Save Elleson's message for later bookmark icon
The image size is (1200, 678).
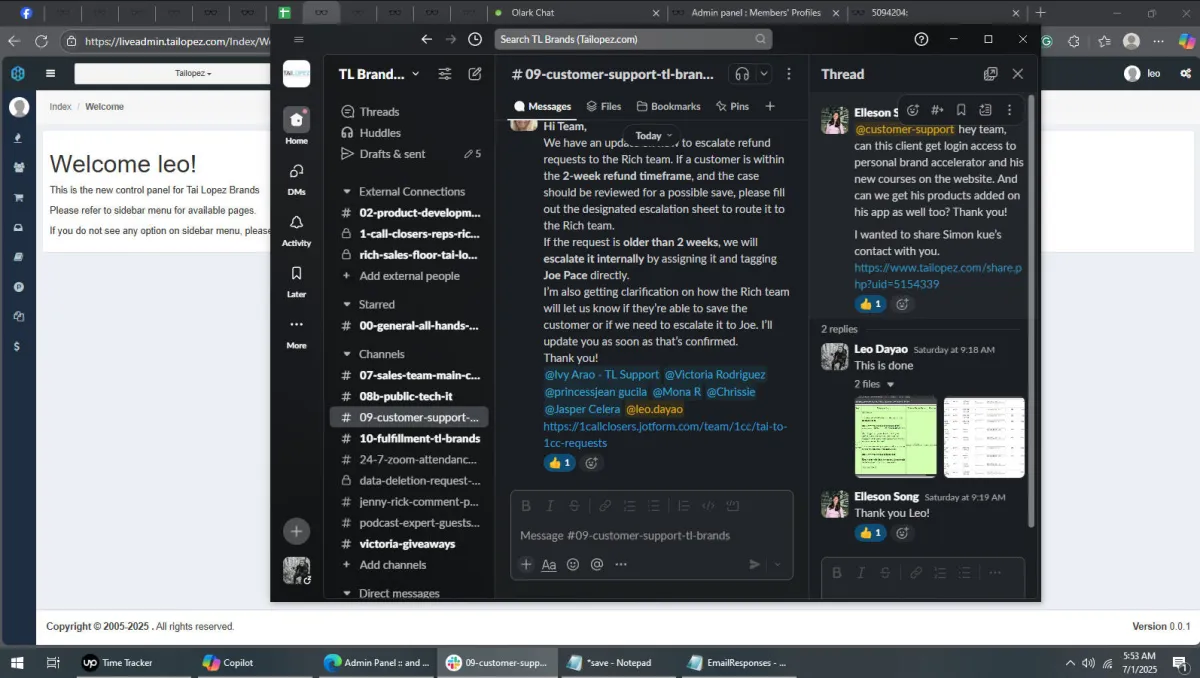click(961, 110)
